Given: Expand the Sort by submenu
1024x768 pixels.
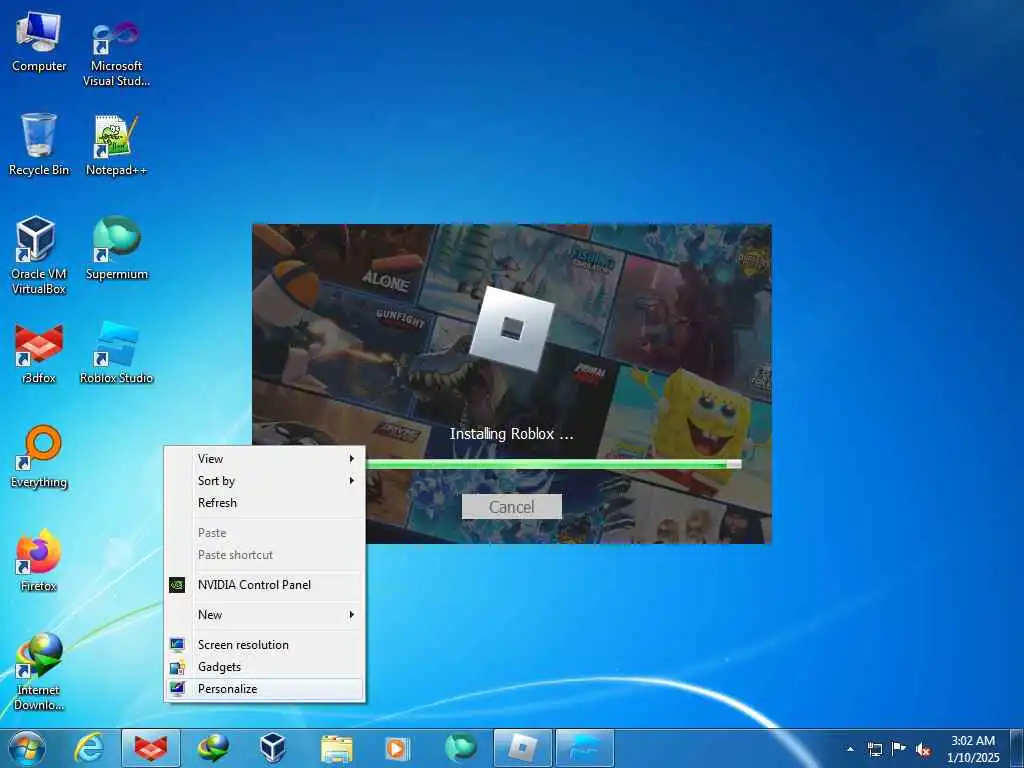Looking at the screenshot, I should (x=264, y=481).
